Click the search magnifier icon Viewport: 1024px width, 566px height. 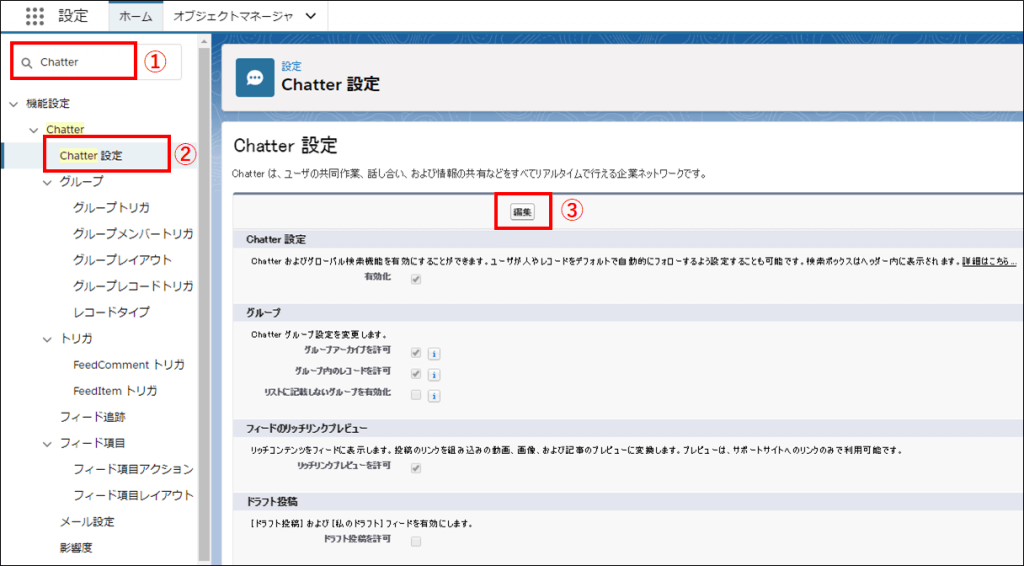[x=27, y=63]
